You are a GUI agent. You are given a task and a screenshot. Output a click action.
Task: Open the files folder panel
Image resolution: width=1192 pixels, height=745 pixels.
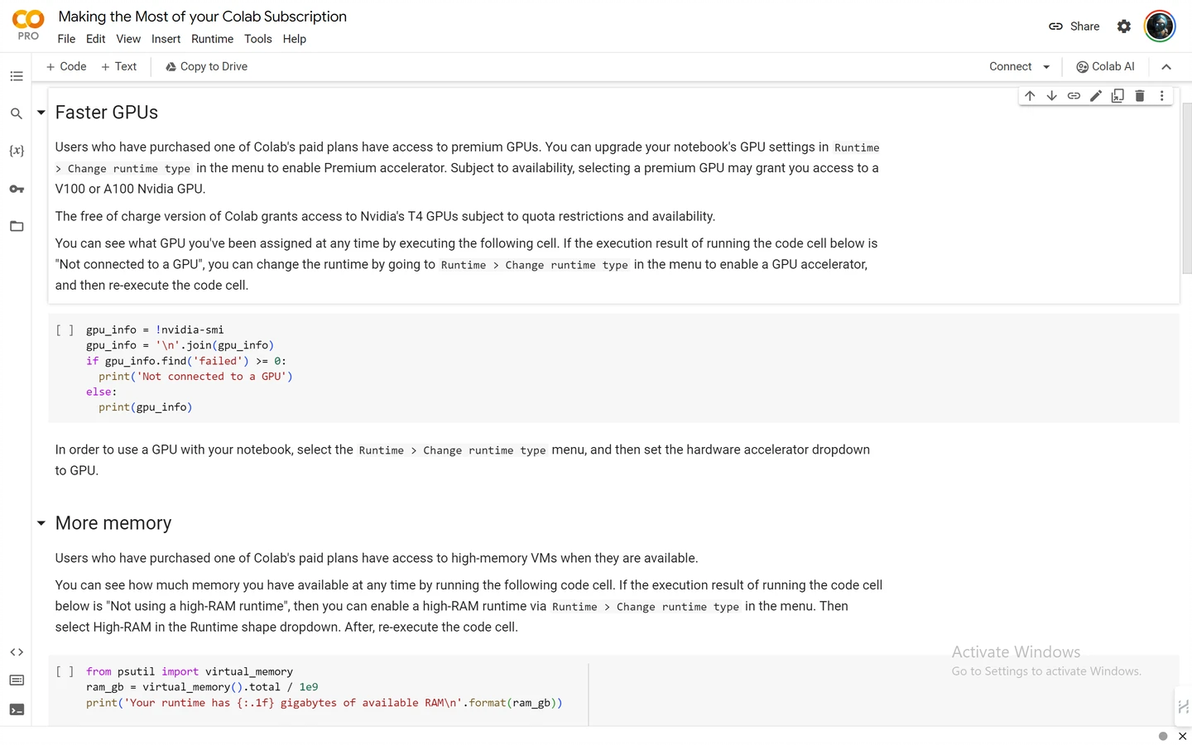tap(16, 226)
